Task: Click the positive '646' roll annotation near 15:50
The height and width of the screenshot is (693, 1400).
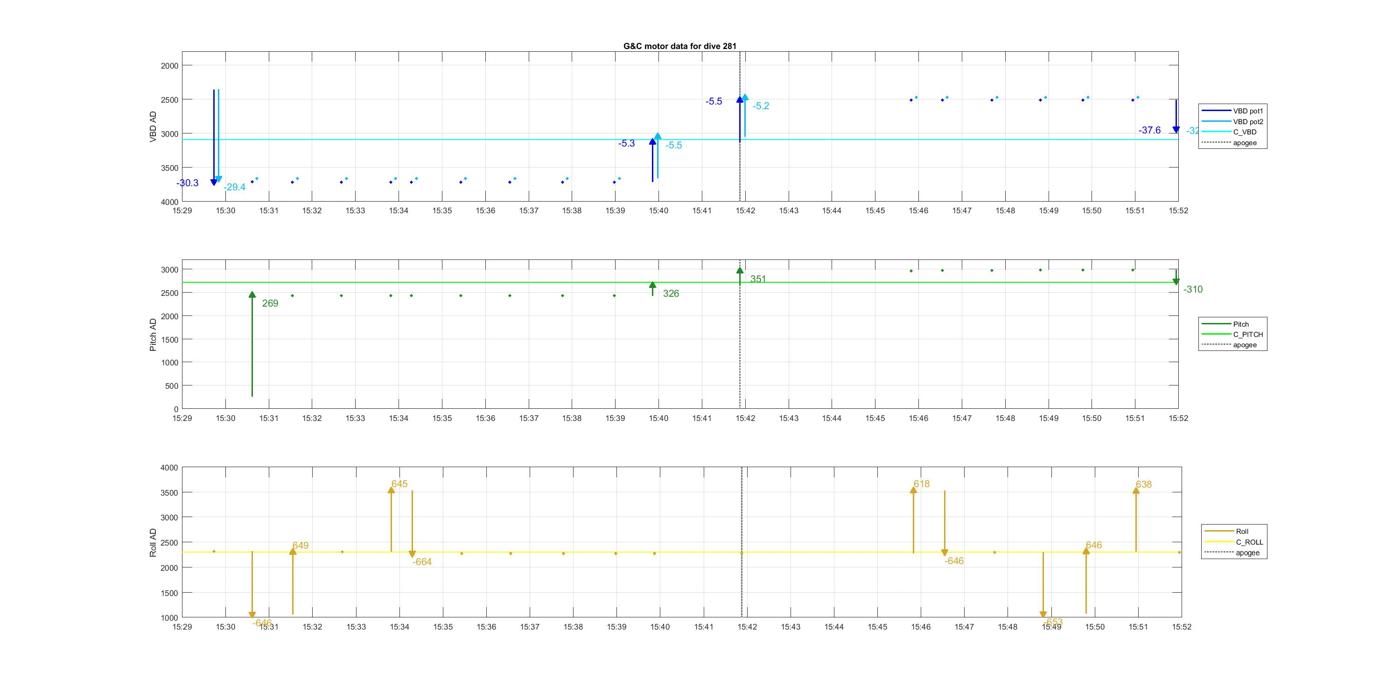Action: click(x=1093, y=546)
